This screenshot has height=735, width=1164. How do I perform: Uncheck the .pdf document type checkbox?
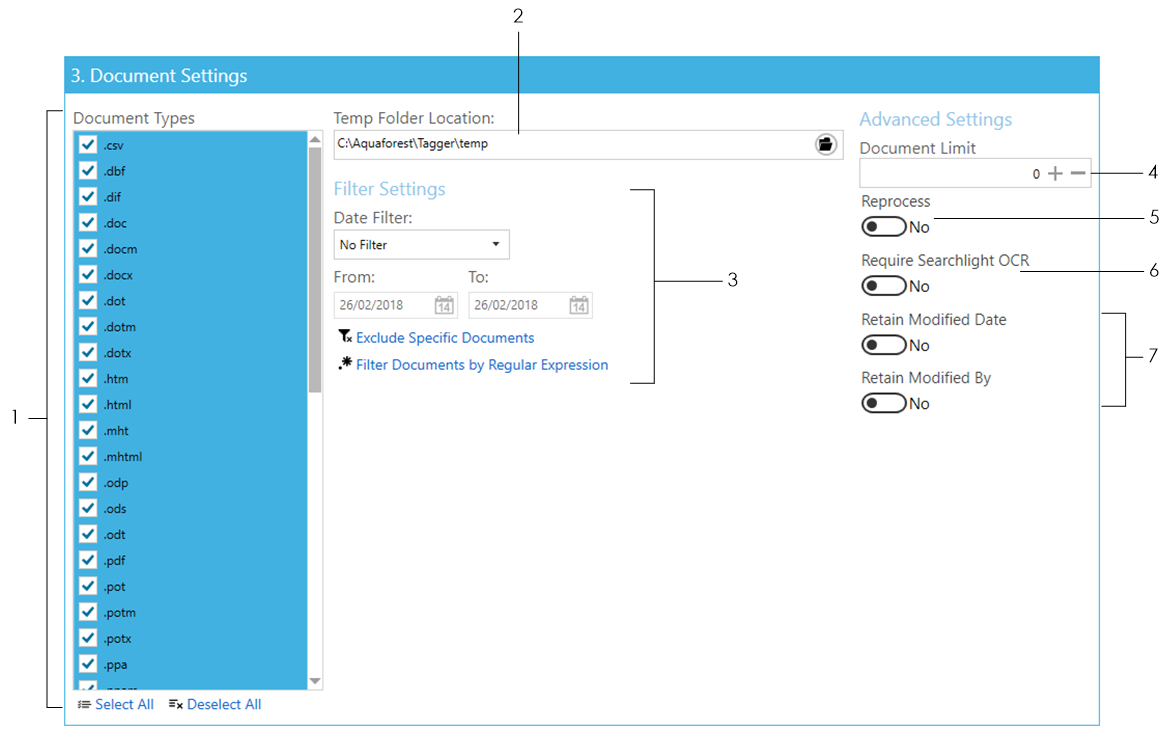tap(88, 561)
